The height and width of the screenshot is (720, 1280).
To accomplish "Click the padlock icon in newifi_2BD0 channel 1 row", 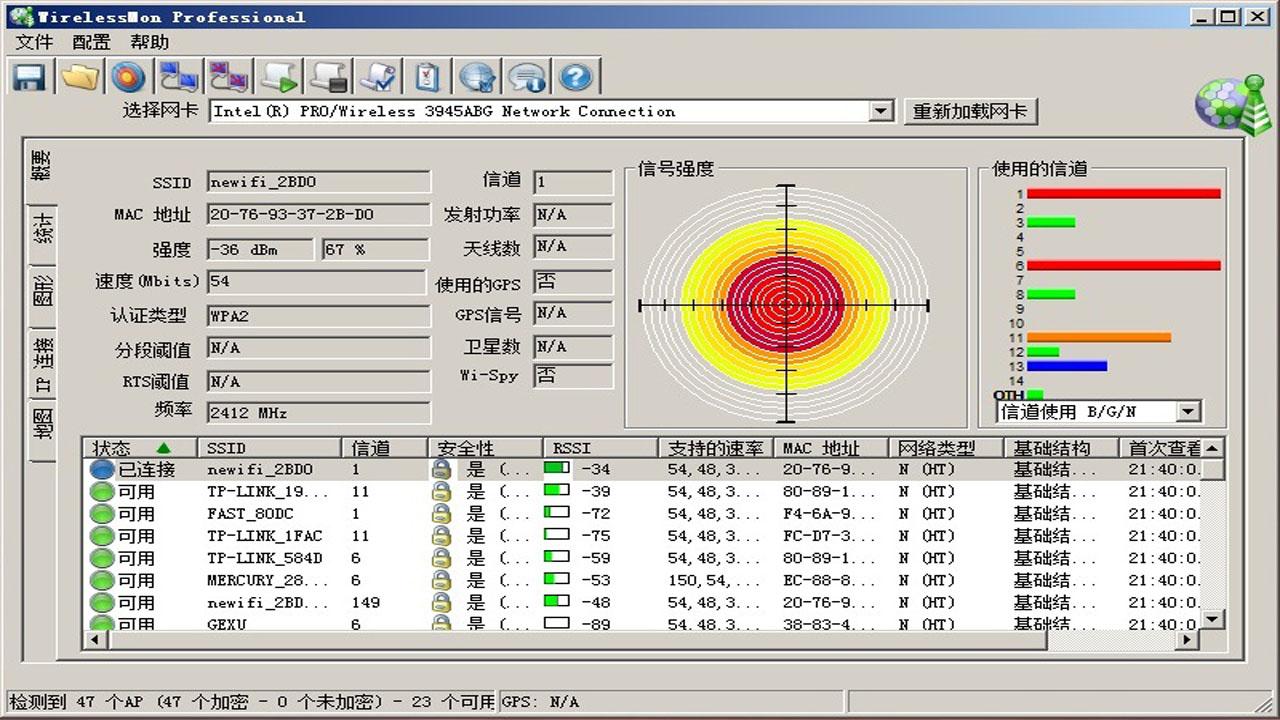I will coord(441,469).
